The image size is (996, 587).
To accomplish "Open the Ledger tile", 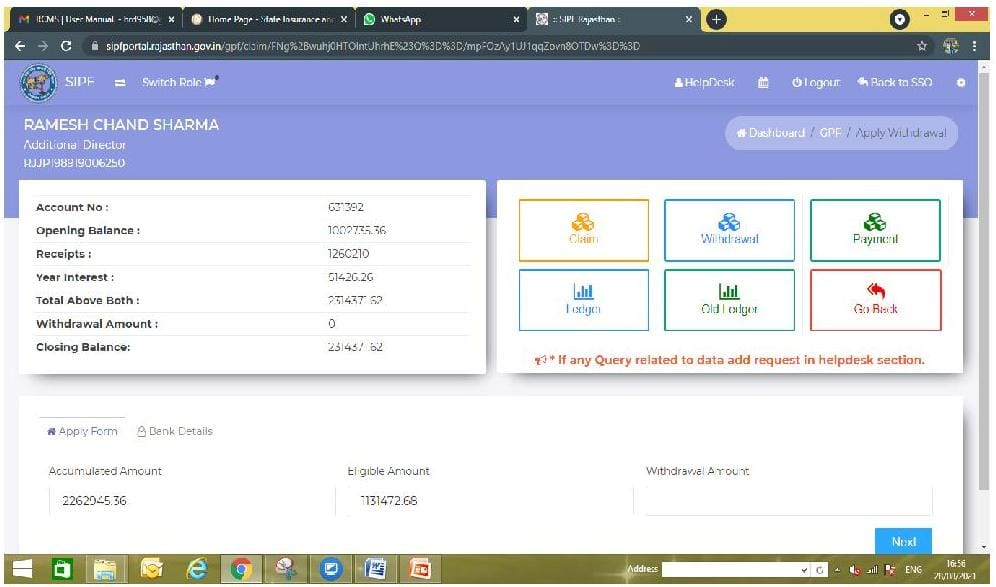I will 583,300.
